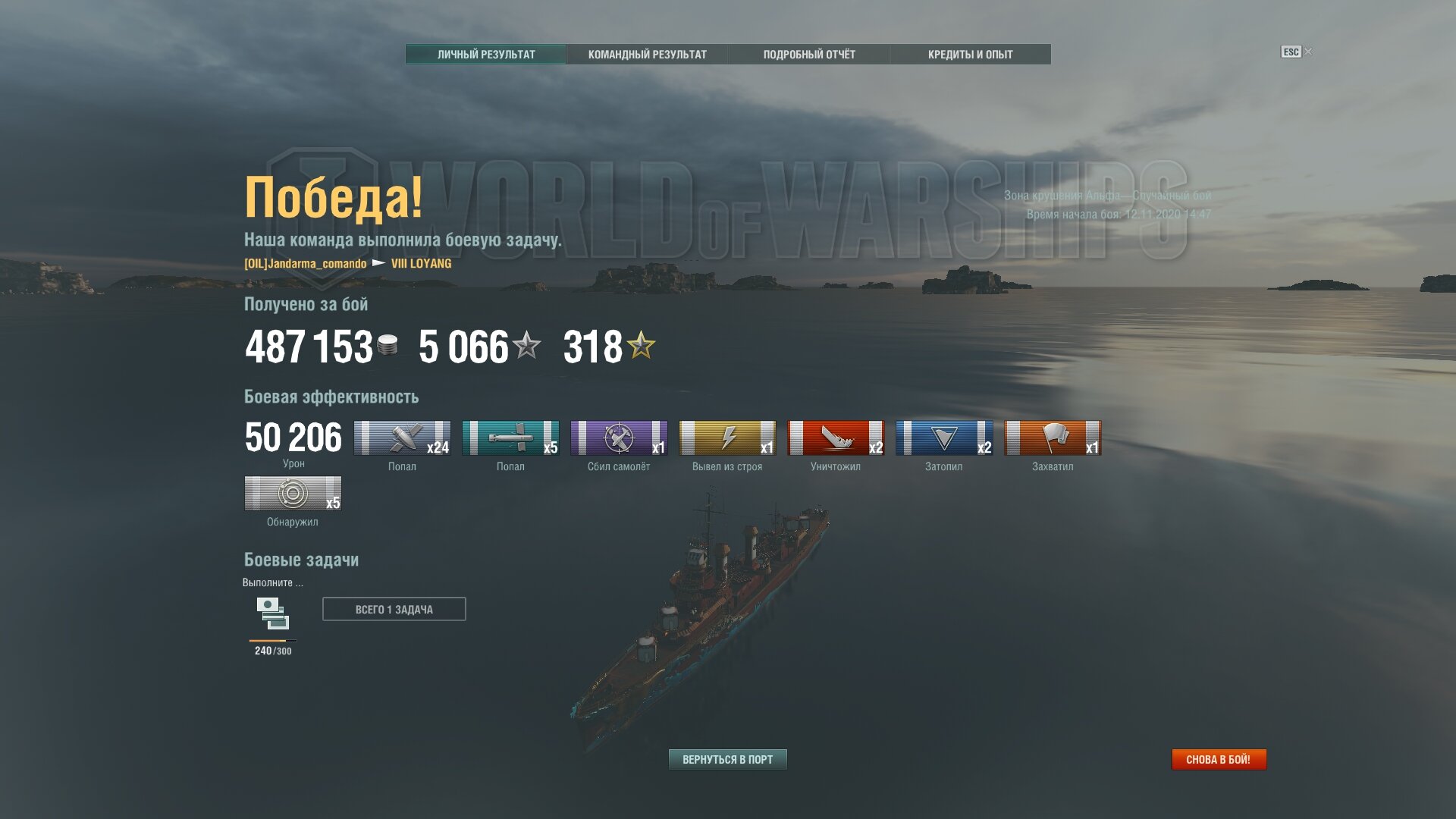Click the credits coin icon
Image resolution: width=1456 pixels, height=819 pixels.
point(388,346)
